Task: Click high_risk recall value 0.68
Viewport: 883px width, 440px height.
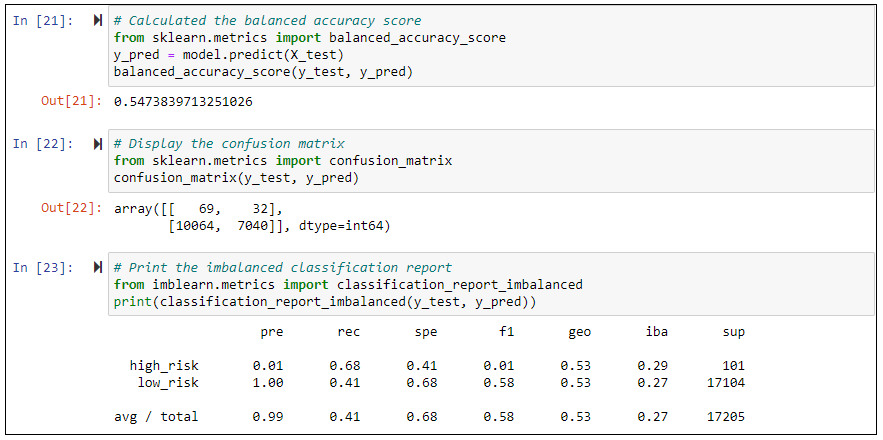Action: (x=345, y=366)
